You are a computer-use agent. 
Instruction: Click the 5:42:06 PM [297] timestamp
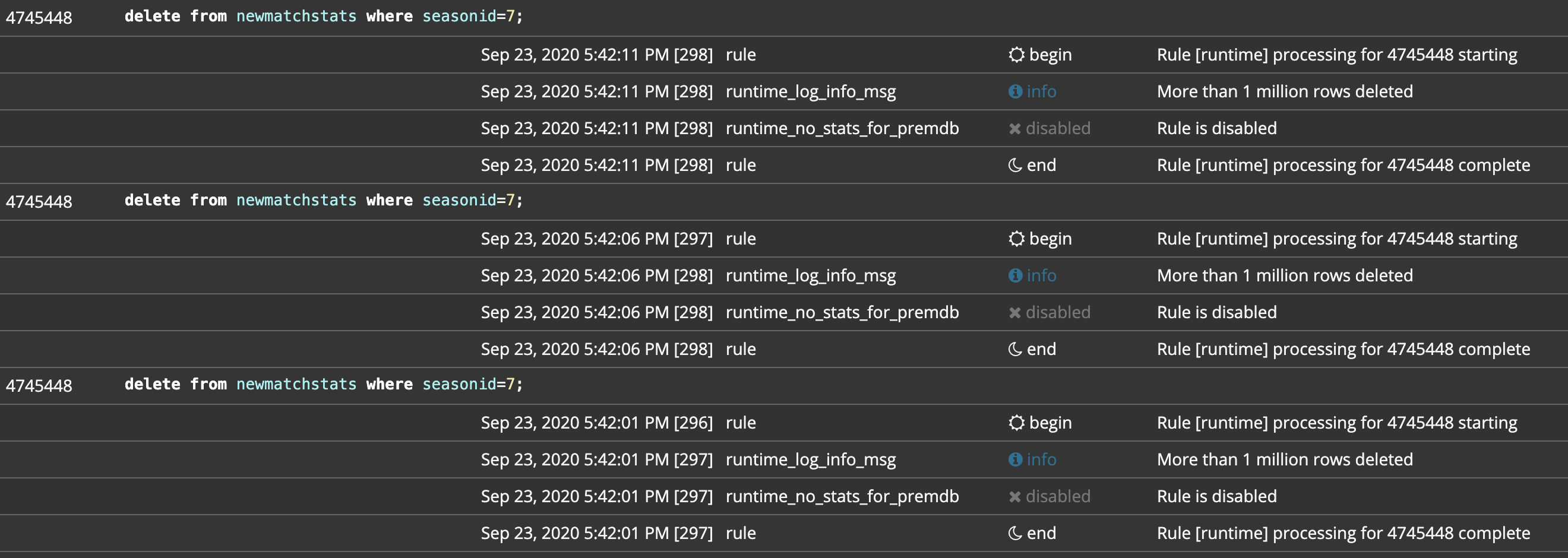point(596,239)
